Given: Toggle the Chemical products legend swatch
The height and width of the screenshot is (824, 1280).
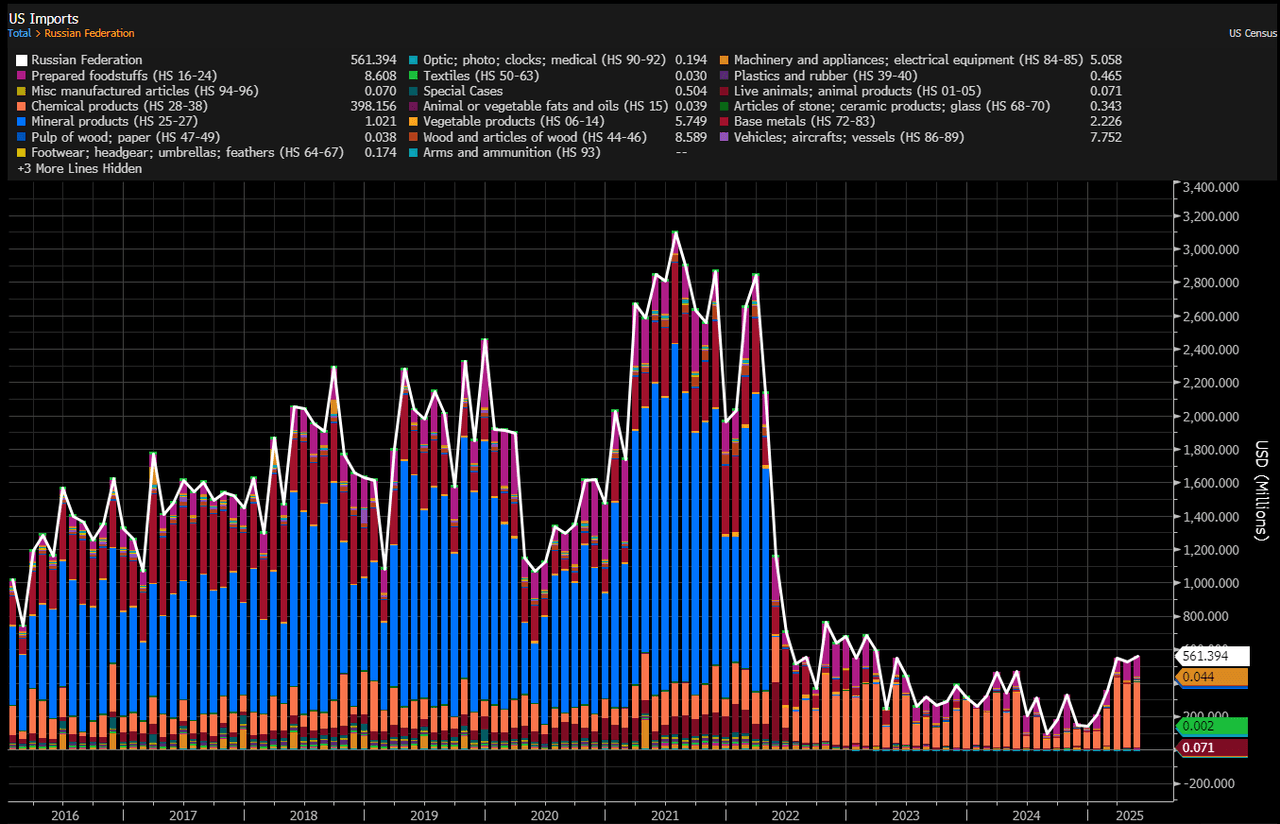Looking at the screenshot, I should [22, 106].
